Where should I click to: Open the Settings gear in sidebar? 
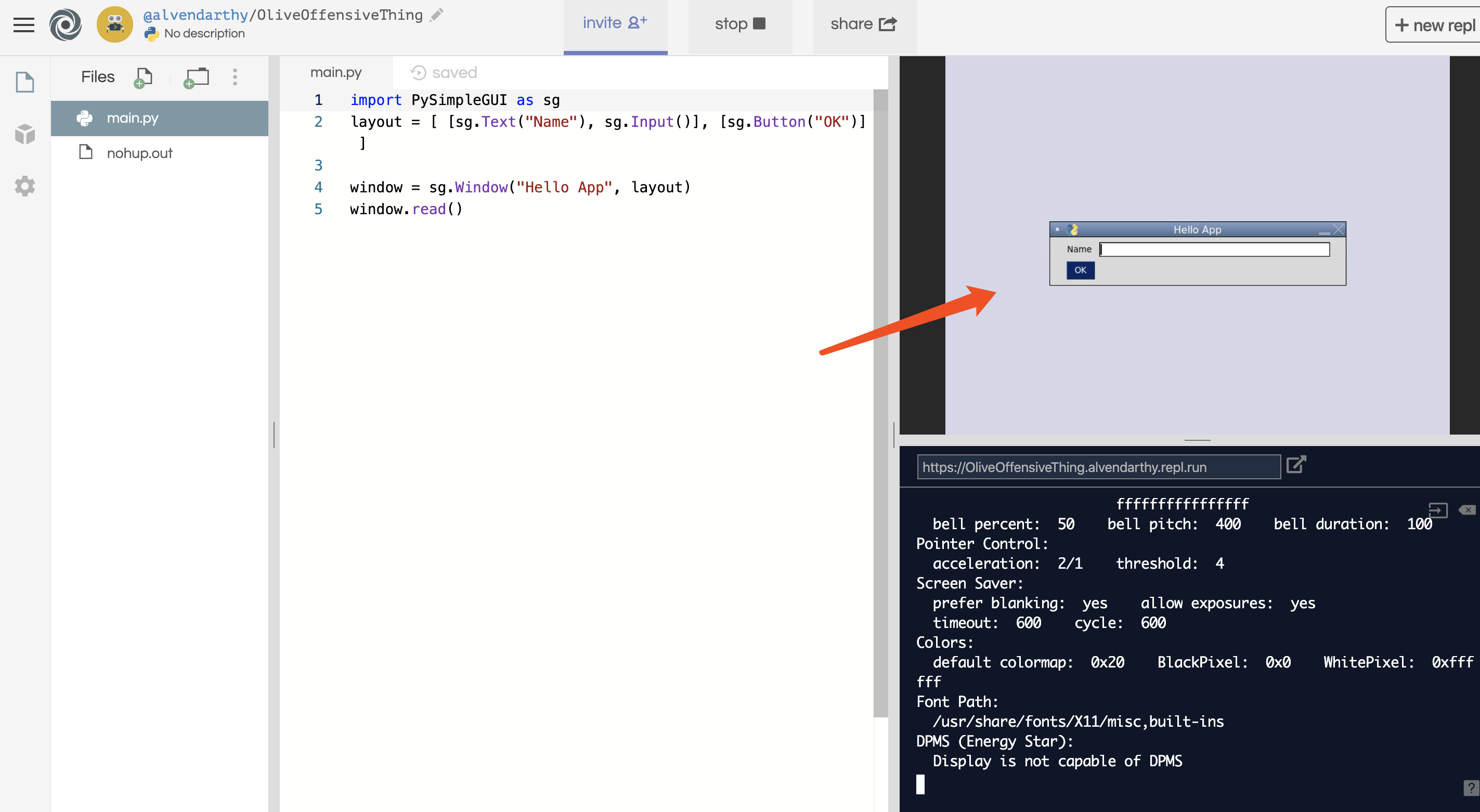pos(25,186)
